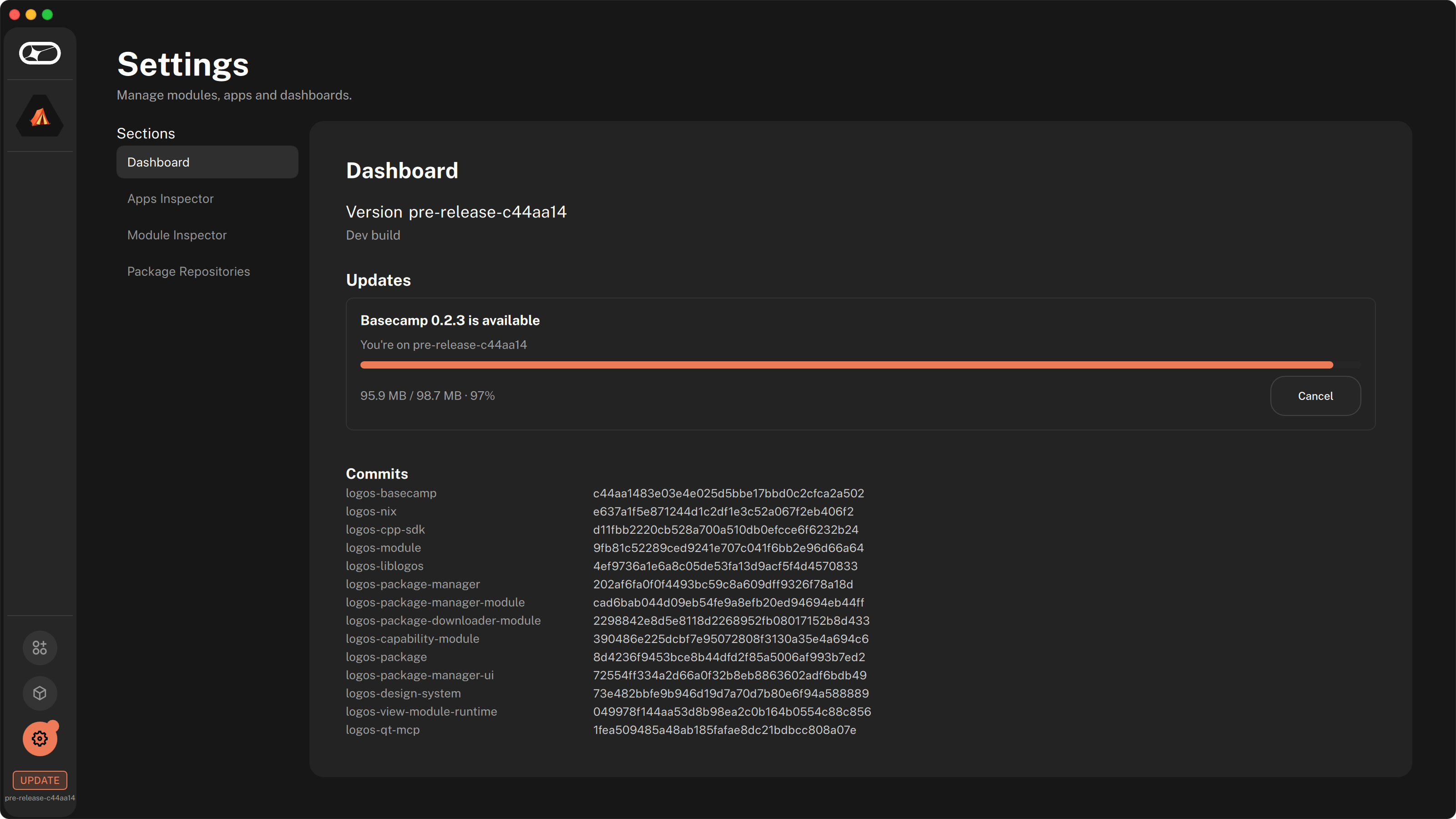Click hash e637a1f5e871244d1c2df1e3c52a067f2eb406f2
The height and width of the screenshot is (819, 1456).
point(723,511)
